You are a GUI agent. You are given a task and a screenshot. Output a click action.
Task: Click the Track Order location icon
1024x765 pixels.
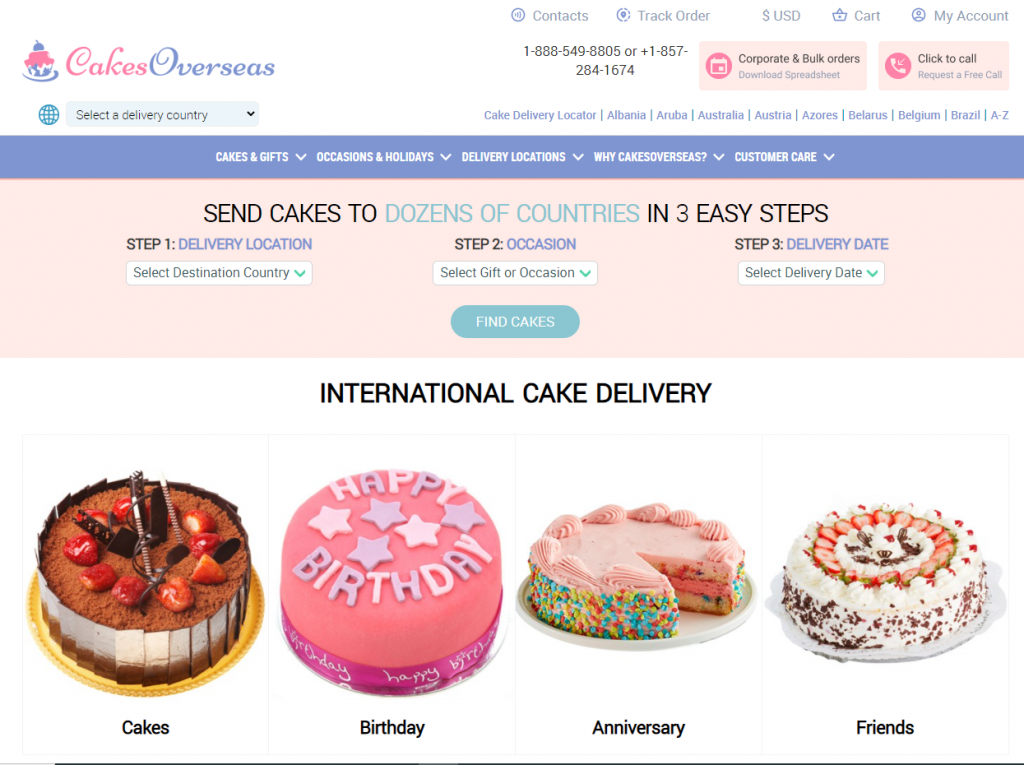(624, 15)
